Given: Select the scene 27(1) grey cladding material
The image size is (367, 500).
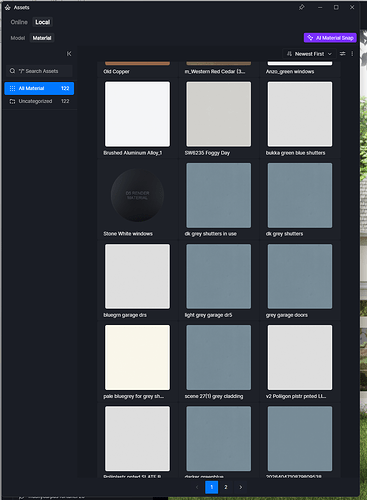Looking at the screenshot, I should (x=219, y=357).
